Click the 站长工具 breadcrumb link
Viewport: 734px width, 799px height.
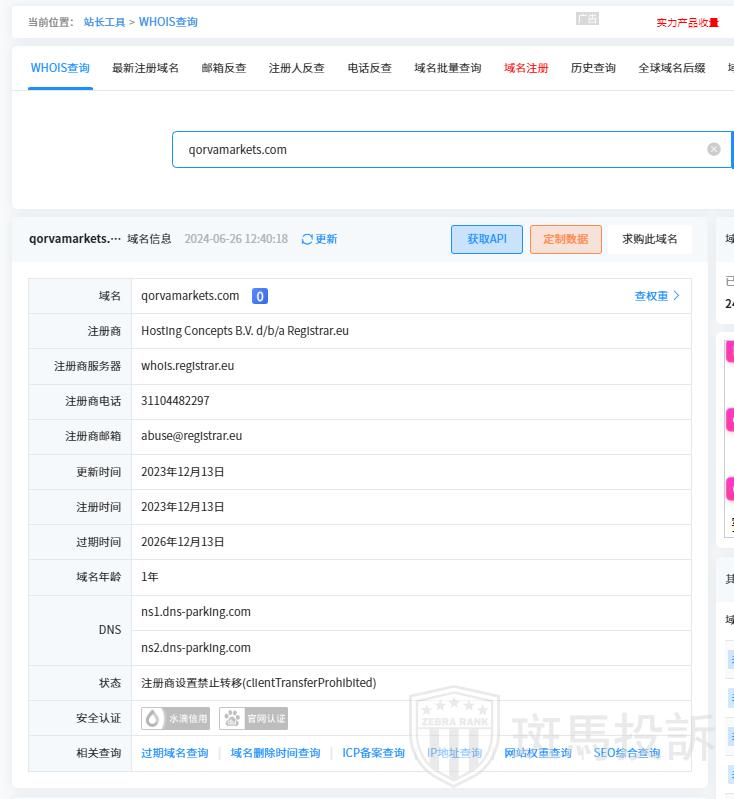105,22
